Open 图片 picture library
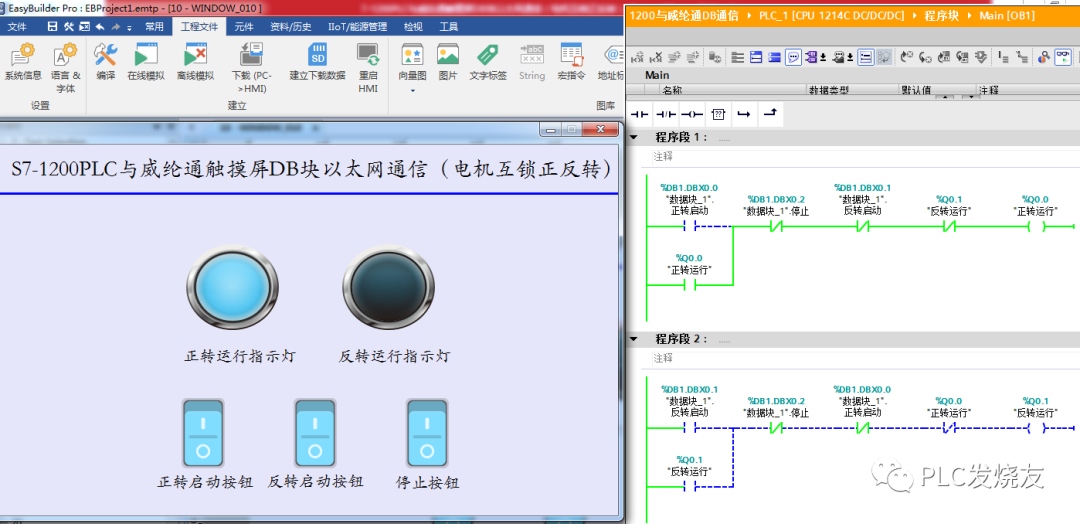Viewport: 1080px width, 524px height. tap(448, 63)
